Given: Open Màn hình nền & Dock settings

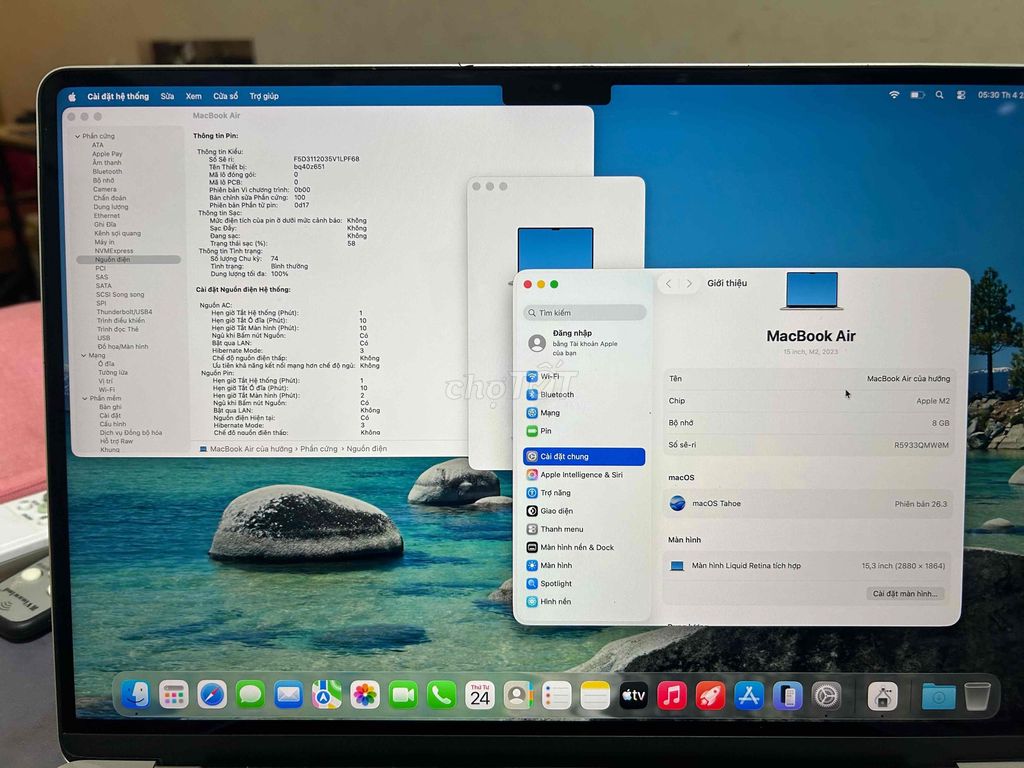Looking at the screenshot, I should click(x=584, y=547).
